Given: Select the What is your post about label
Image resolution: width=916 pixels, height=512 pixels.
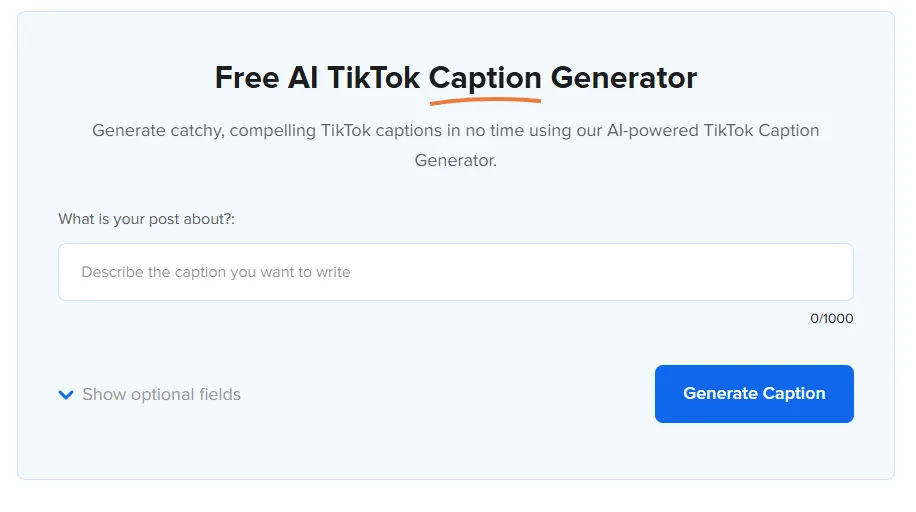Looking at the screenshot, I should [146, 219].
